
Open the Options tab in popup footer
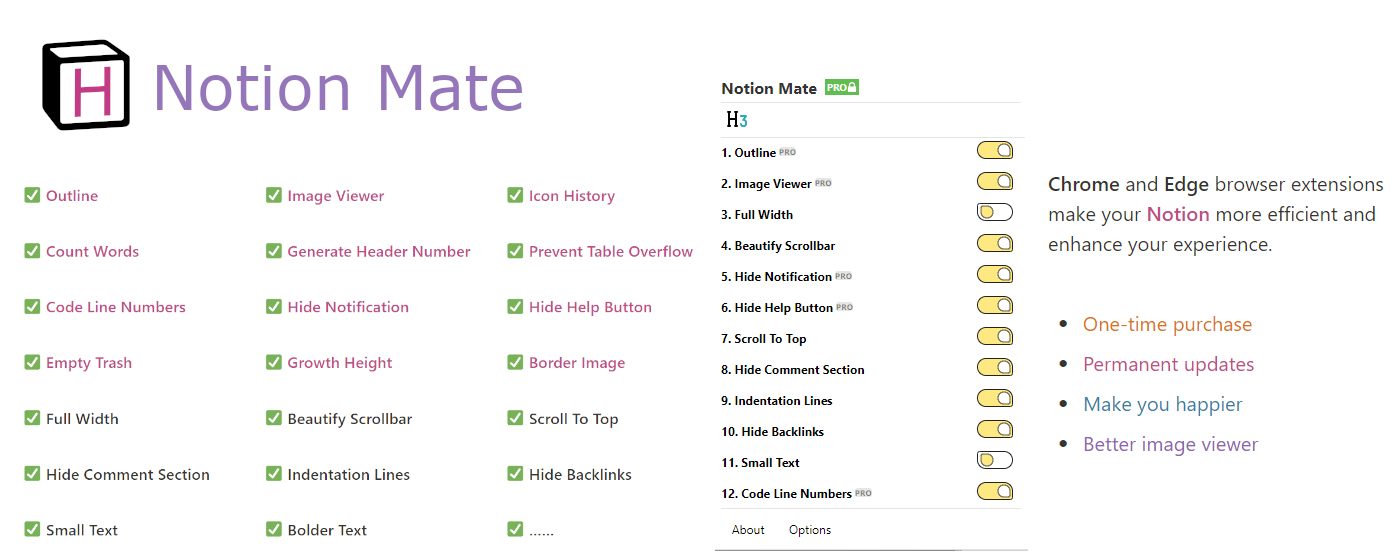(x=810, y=530)
